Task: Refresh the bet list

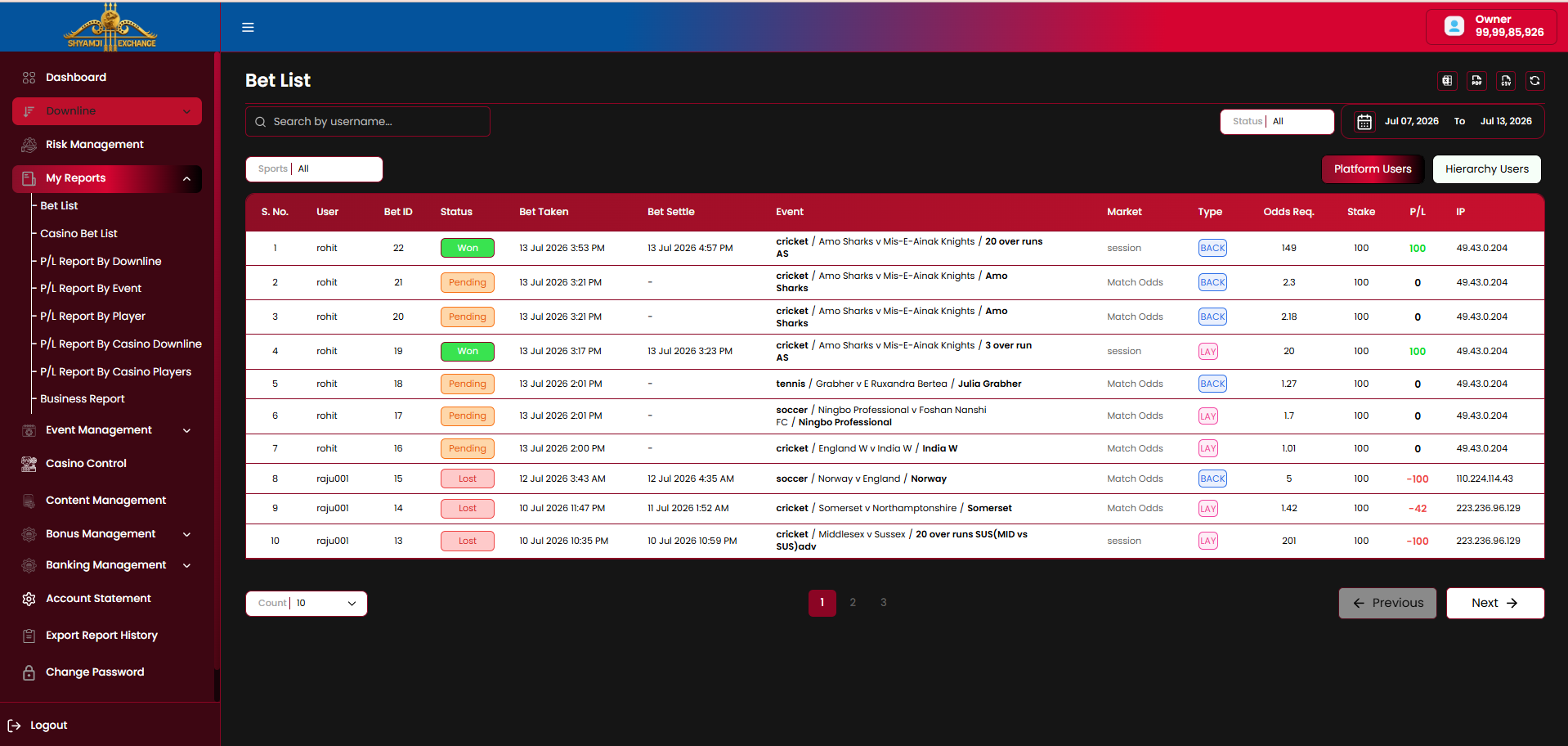Action: [x=1534, y=80]
